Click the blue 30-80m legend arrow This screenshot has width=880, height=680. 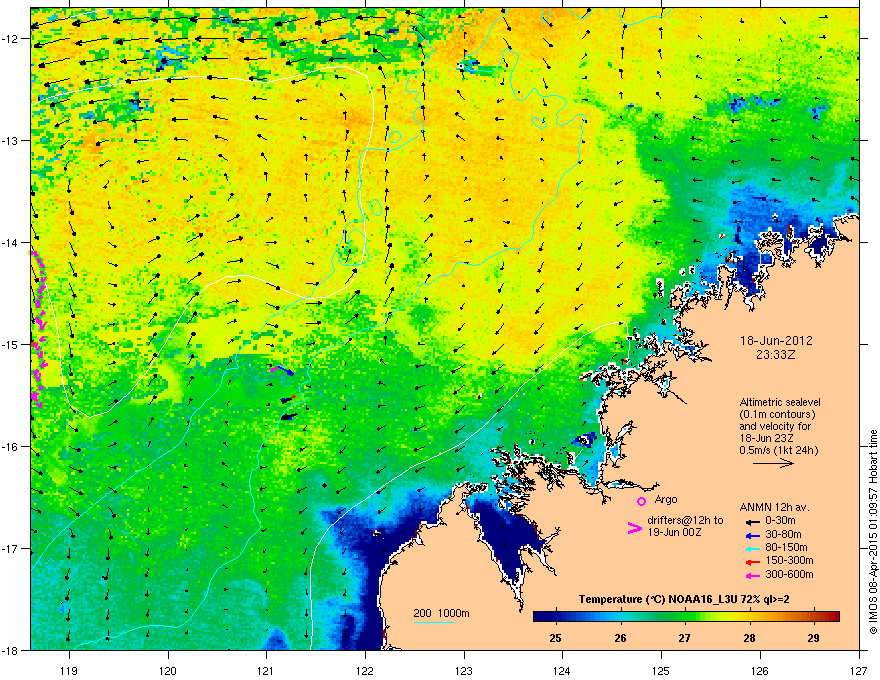(752, 535)
